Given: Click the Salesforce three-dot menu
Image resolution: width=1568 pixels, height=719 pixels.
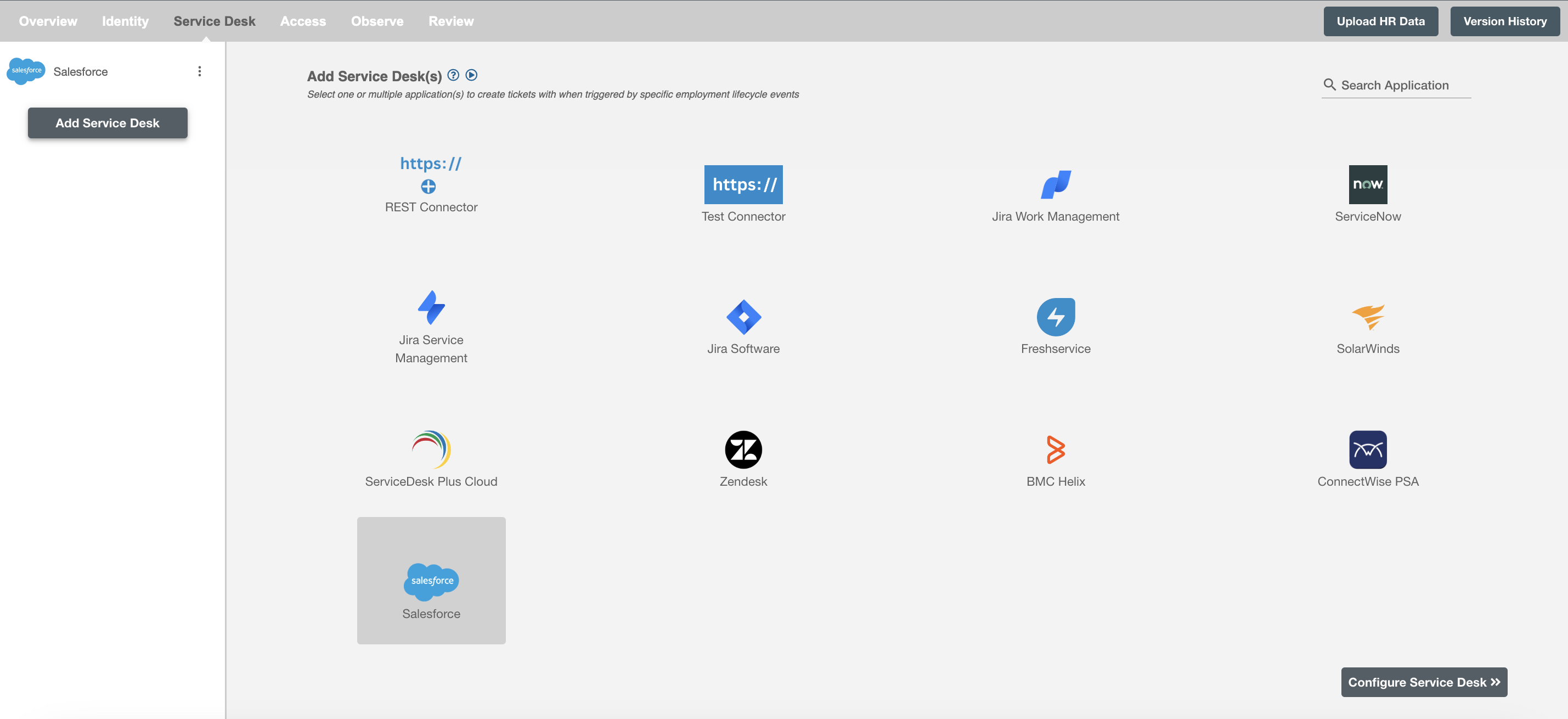Looking at the screenshot, I should point(200,70).
